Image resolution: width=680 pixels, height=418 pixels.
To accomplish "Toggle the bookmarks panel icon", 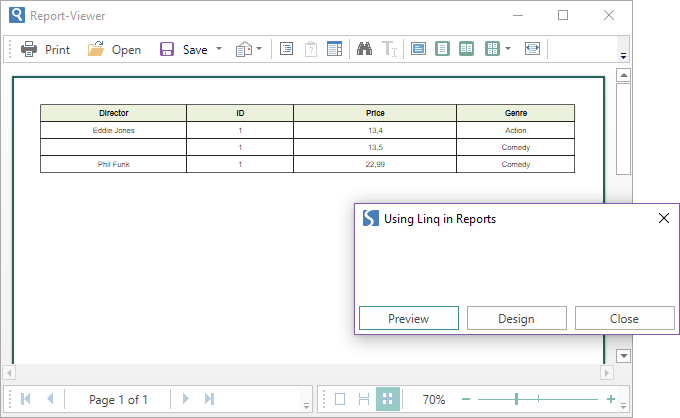I will click(x=286, y=49).
